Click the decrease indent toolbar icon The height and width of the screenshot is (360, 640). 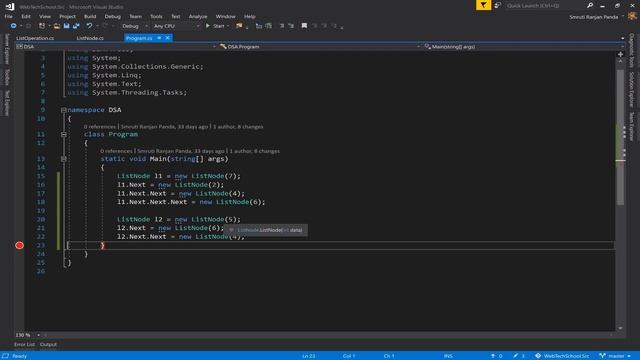click(282, 26)
